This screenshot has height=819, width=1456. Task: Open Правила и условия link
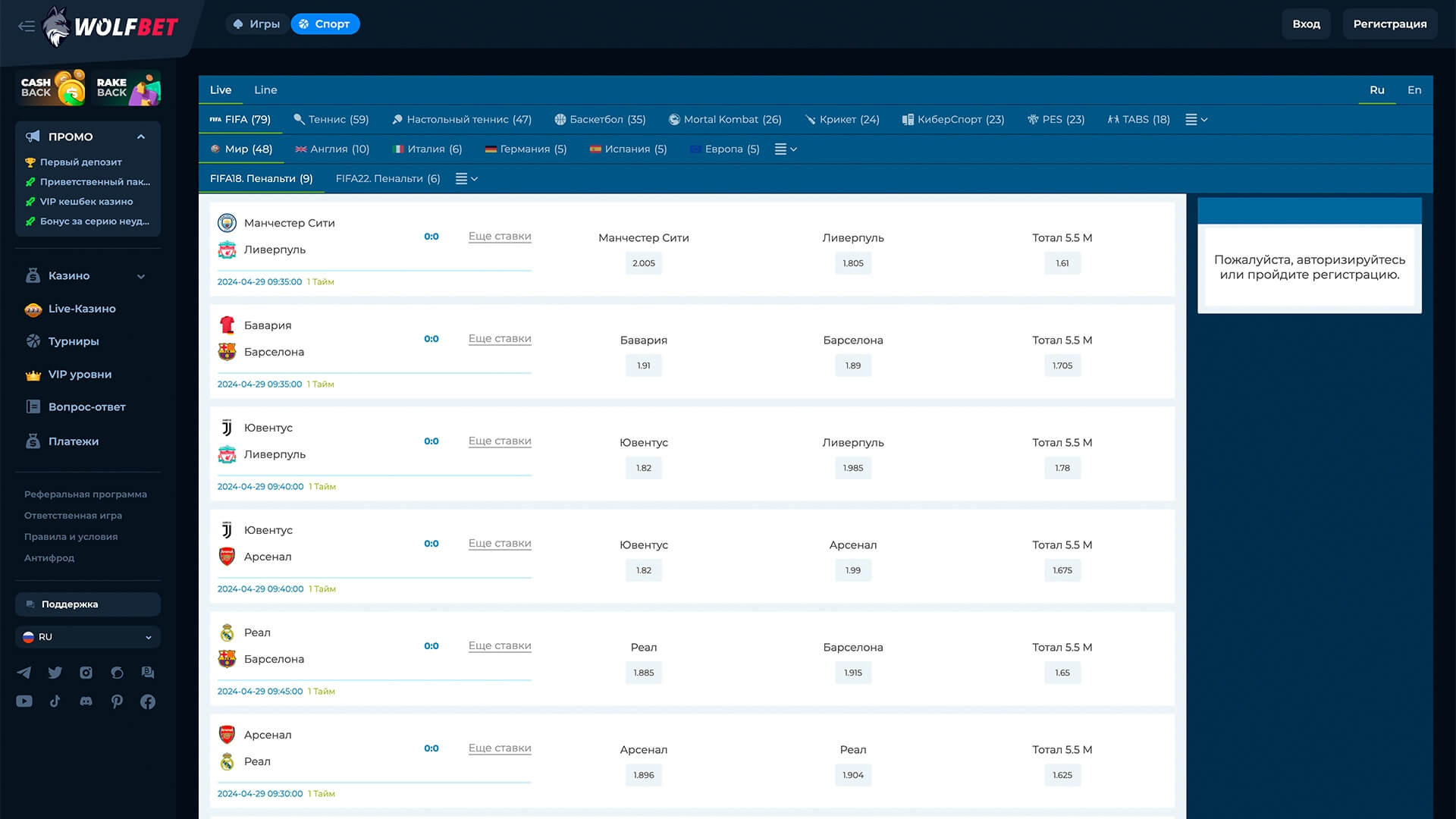(x=71, y=537)
